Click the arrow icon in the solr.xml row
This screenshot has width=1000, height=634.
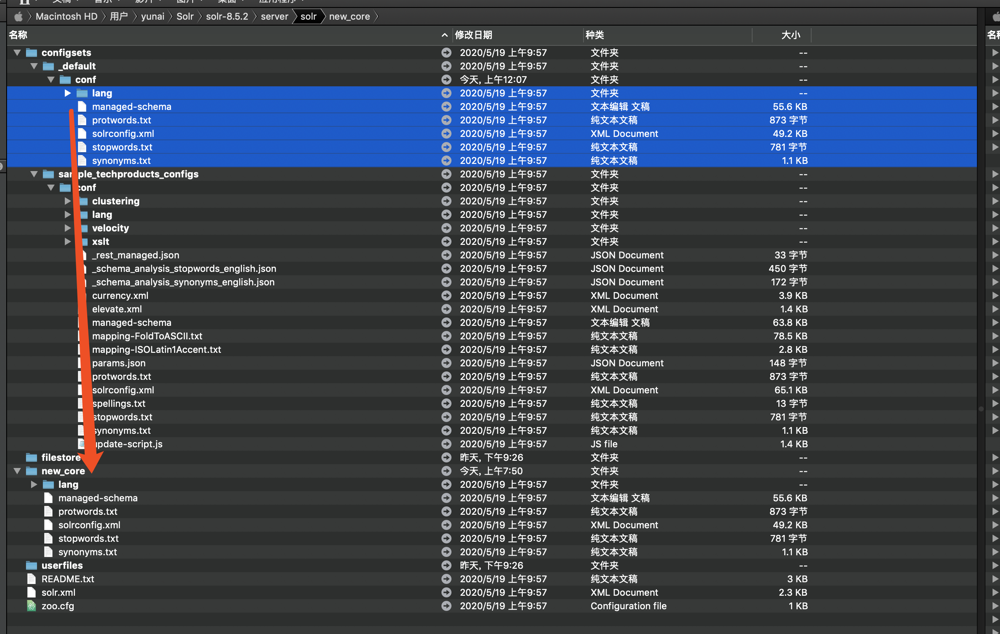tap(446, 593)
